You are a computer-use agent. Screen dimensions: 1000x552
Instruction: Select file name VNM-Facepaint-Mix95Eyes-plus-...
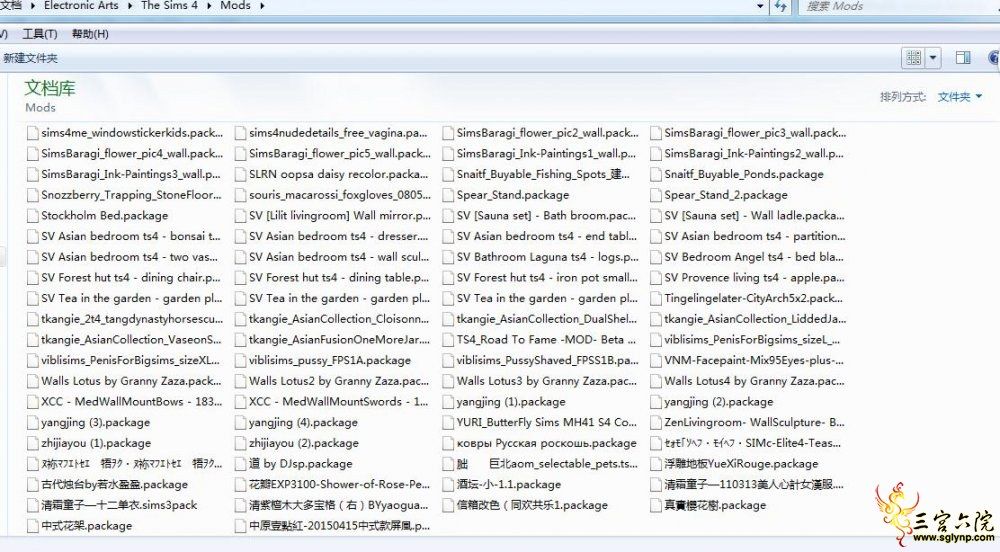pos(753,361)
